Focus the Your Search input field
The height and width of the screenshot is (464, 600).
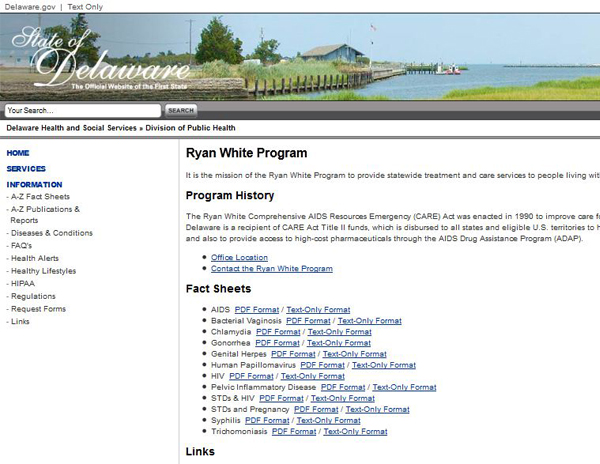coord(83,111)
